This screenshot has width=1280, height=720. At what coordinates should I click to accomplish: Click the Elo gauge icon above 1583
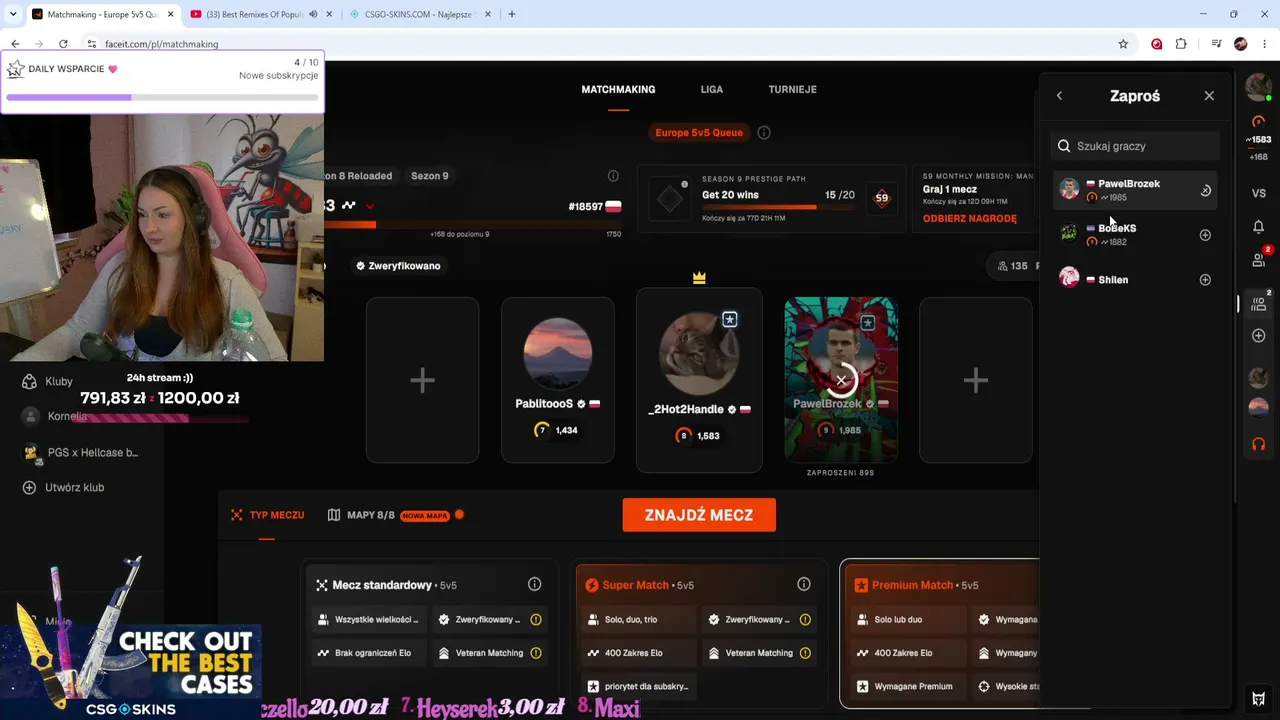[x=1259, y=122]
